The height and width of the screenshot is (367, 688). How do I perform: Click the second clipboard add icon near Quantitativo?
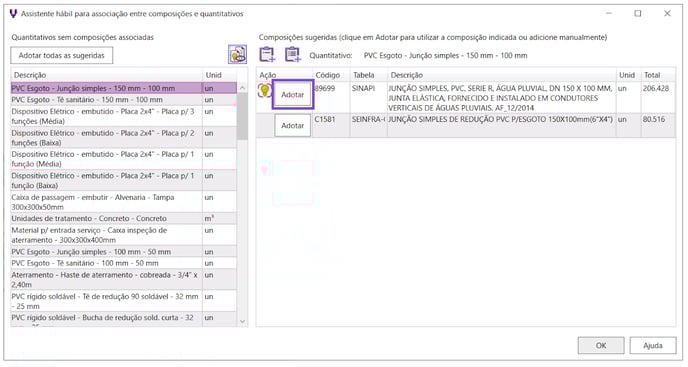293,54
